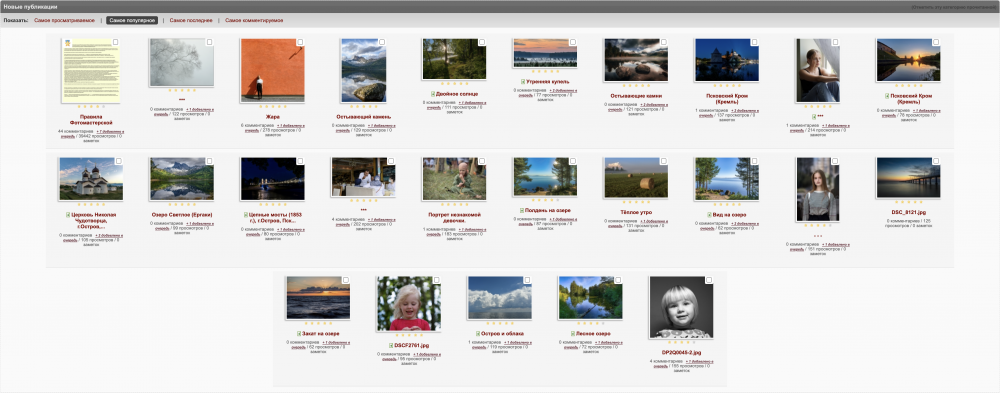1000x393 pixels.
Task: Click the green icon beside DSCF2761.jpg title
Action: coord(391,345)
